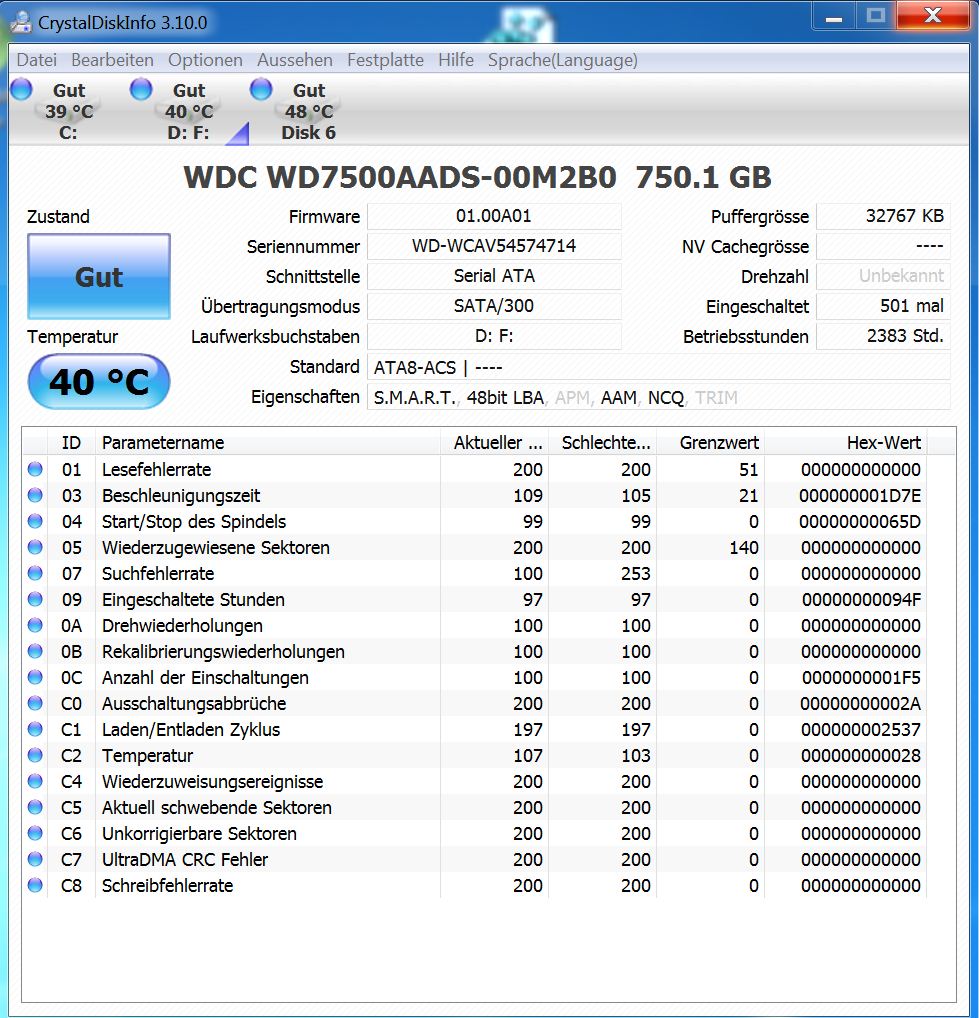Click the status orb for Rekalibrierungswiederholungen row

[x=35, y=651]
